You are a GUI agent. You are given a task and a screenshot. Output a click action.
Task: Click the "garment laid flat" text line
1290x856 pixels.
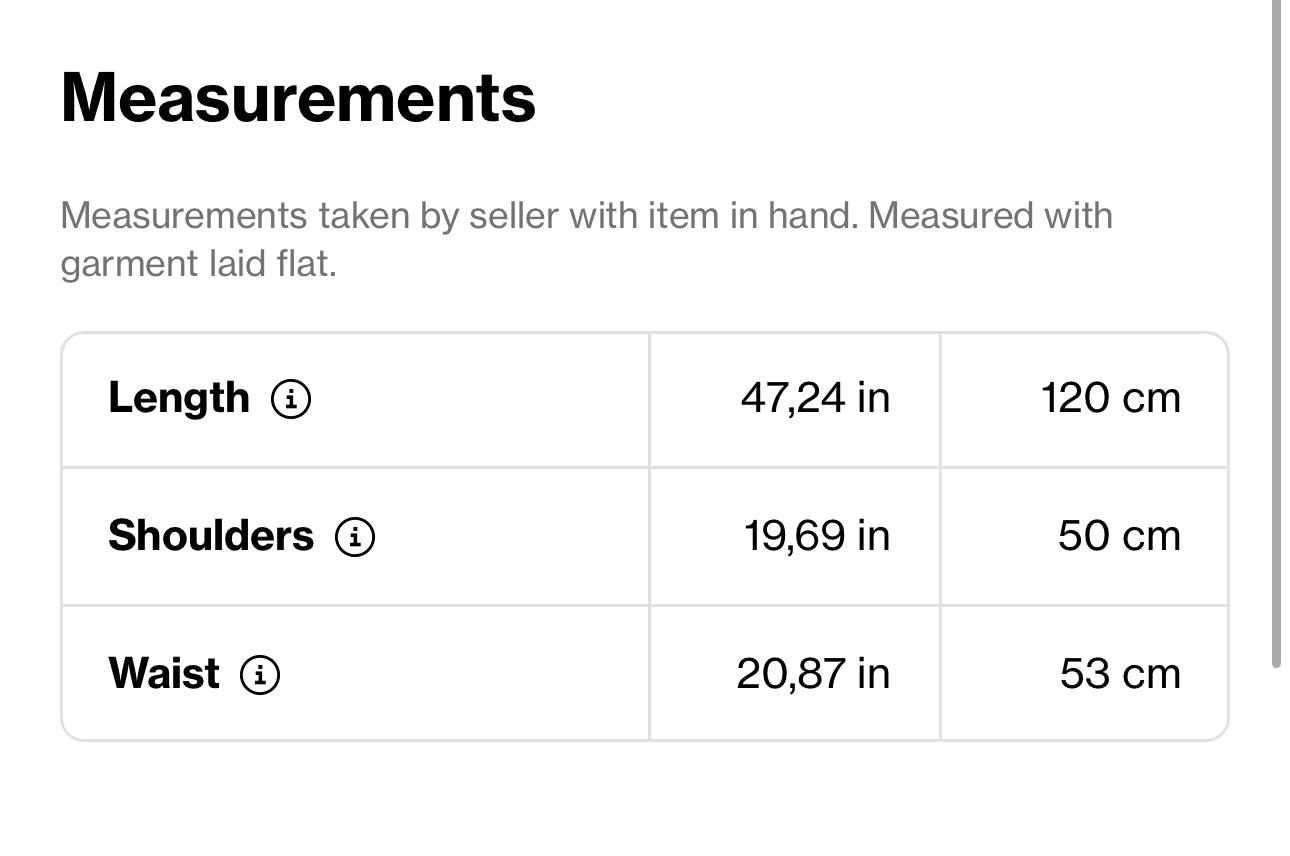pos(198,264)
